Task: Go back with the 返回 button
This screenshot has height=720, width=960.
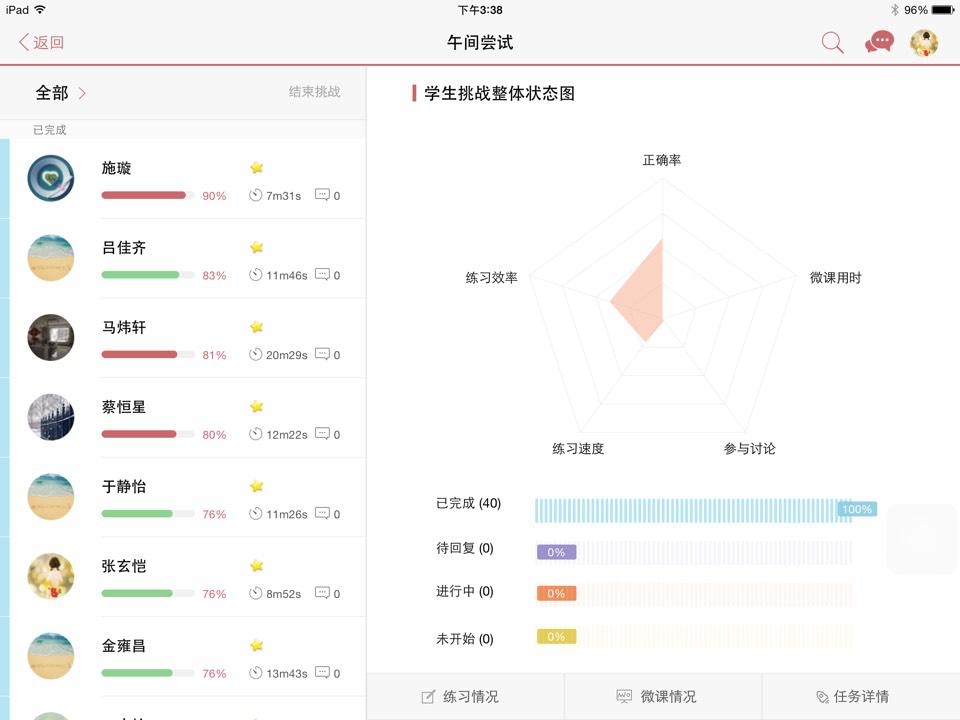Action: coord(42,42)
